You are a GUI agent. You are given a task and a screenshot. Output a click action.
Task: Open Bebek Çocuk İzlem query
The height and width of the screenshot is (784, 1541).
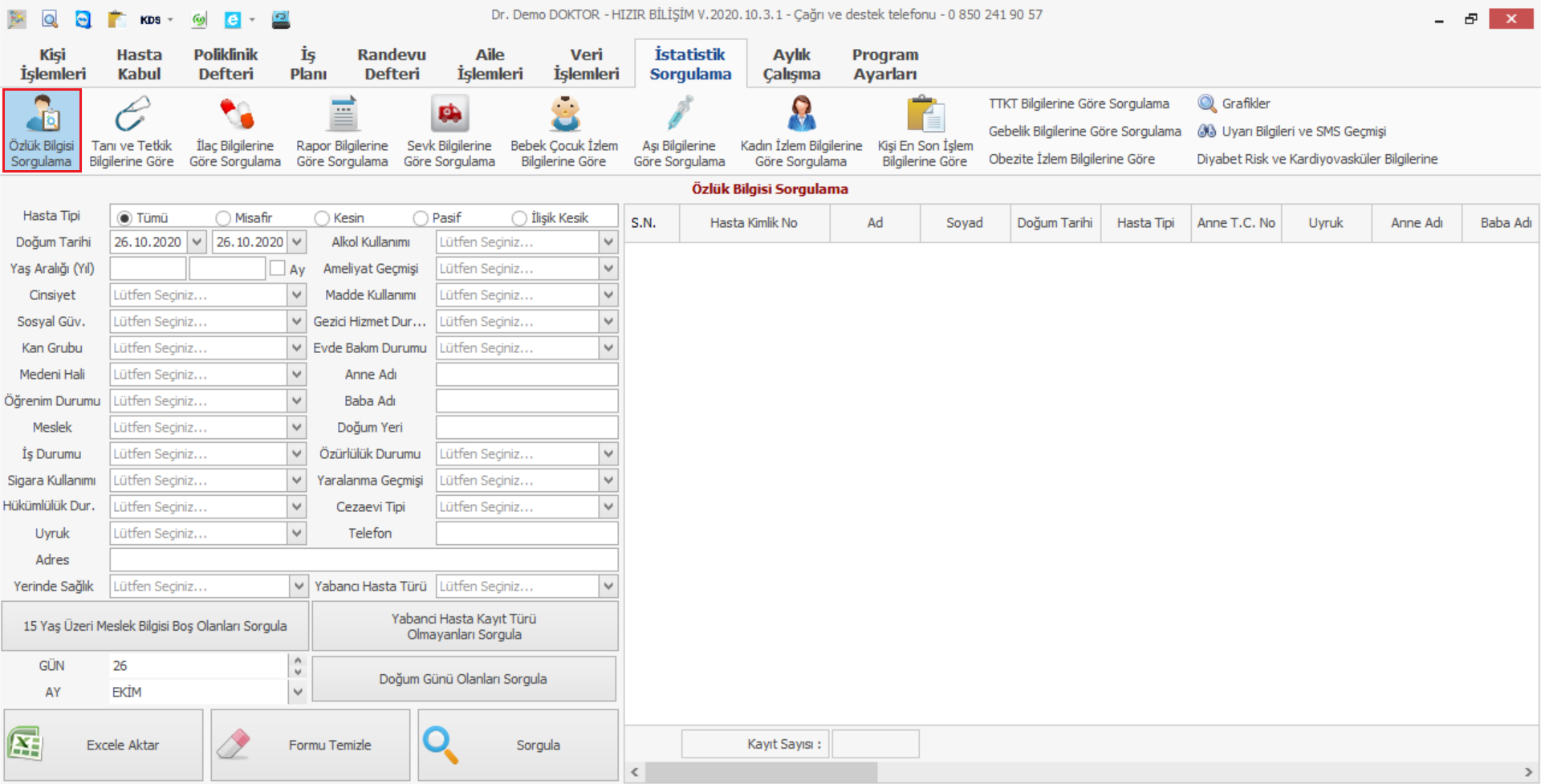click(564, 131)
